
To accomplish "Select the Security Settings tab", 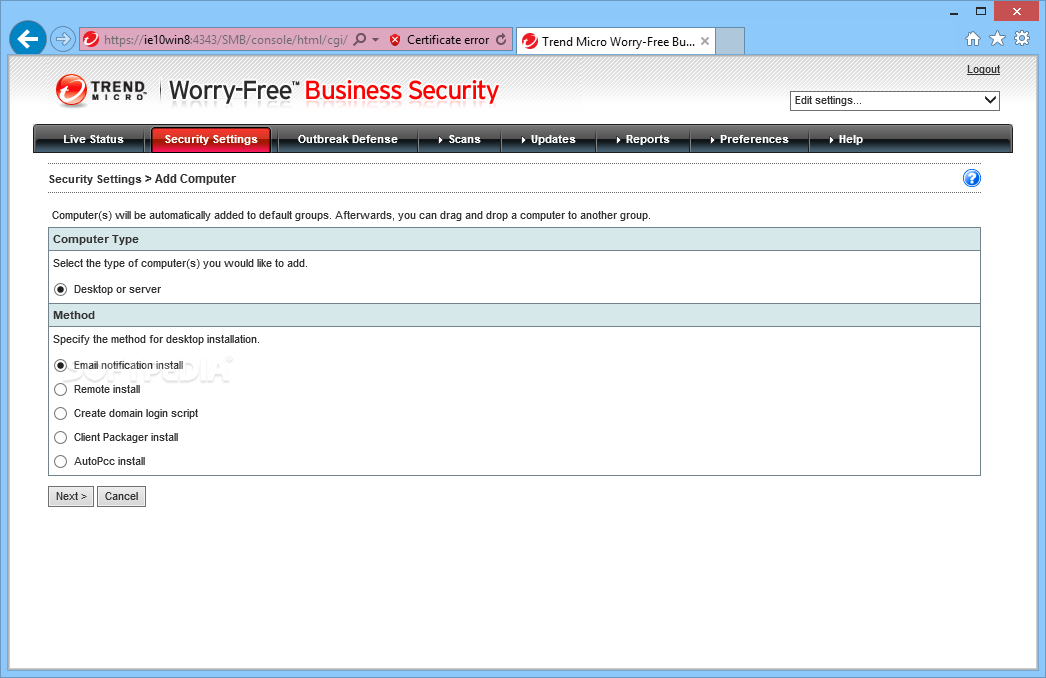I will tap(211, 139).
